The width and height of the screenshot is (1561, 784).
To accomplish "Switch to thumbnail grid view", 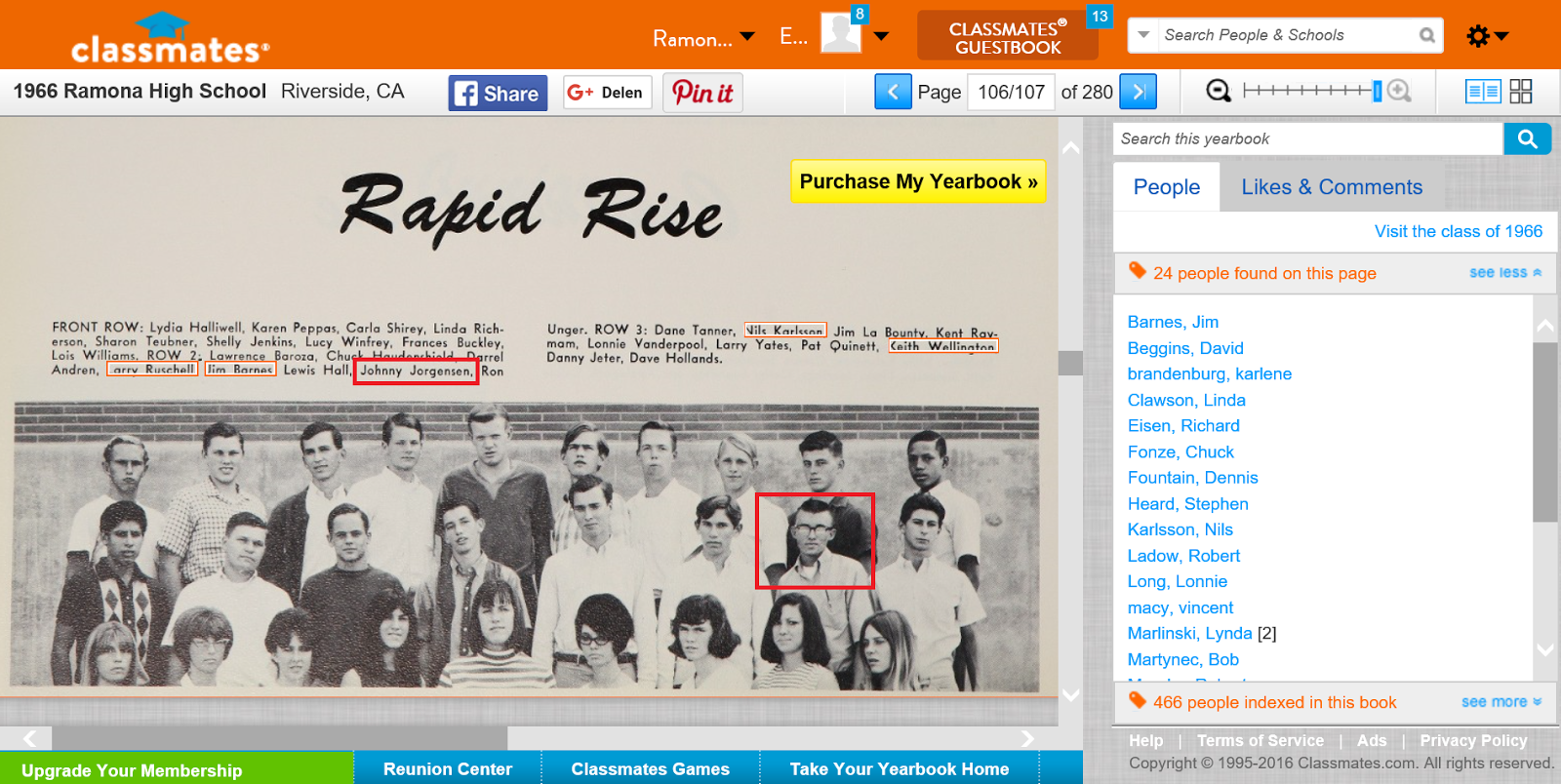I will (1521, 92).
